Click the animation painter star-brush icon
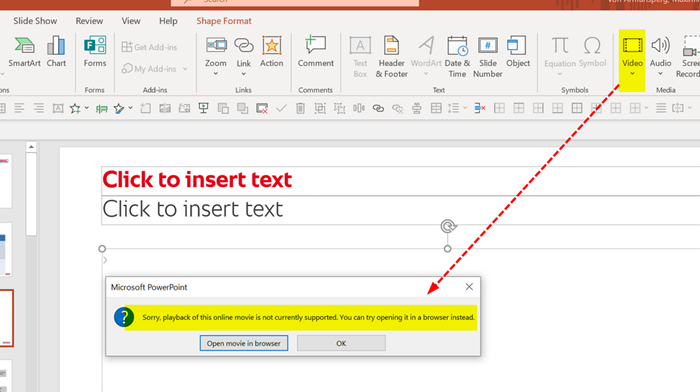Viewport: 700px width, 392px height. click(119, 108)
